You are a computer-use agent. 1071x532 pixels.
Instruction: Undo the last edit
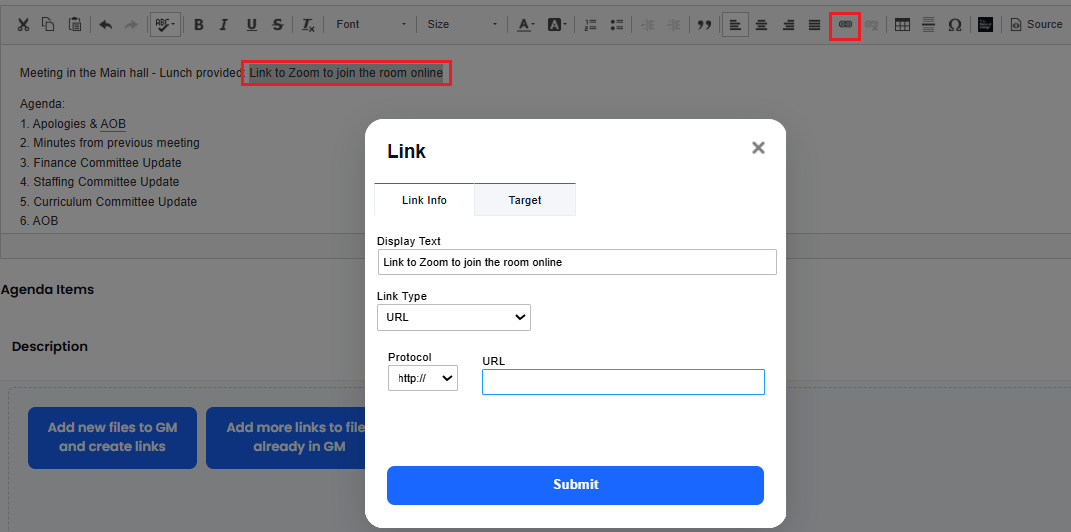(105, 25)
